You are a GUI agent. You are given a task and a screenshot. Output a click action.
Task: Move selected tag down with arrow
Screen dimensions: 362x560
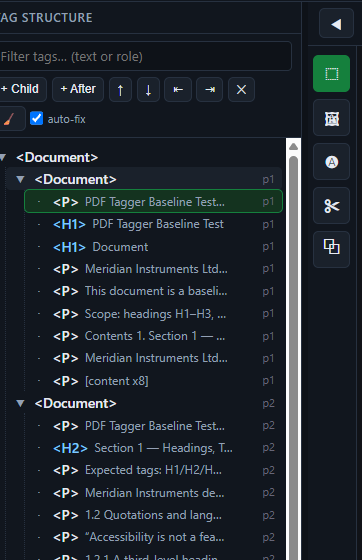point(148,90)
